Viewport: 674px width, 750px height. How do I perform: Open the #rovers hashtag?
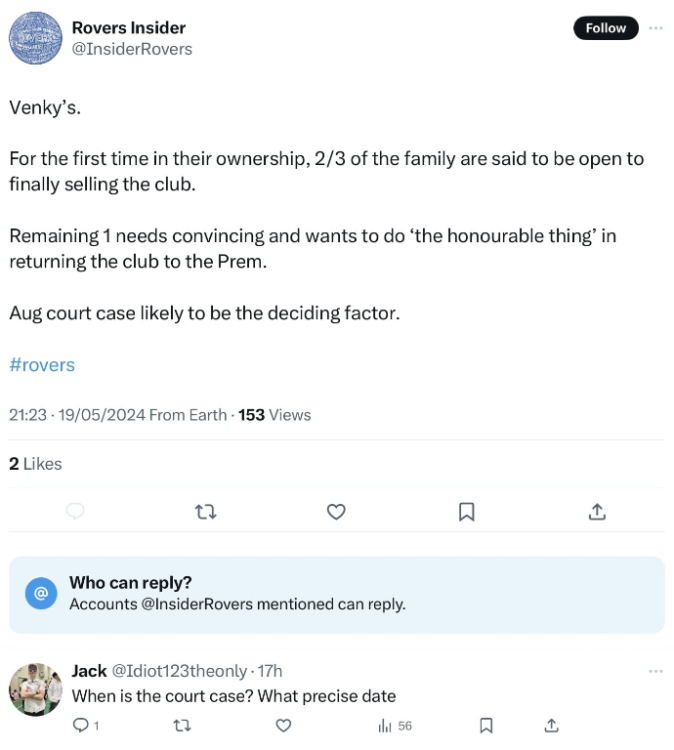[x=42, y=365]
